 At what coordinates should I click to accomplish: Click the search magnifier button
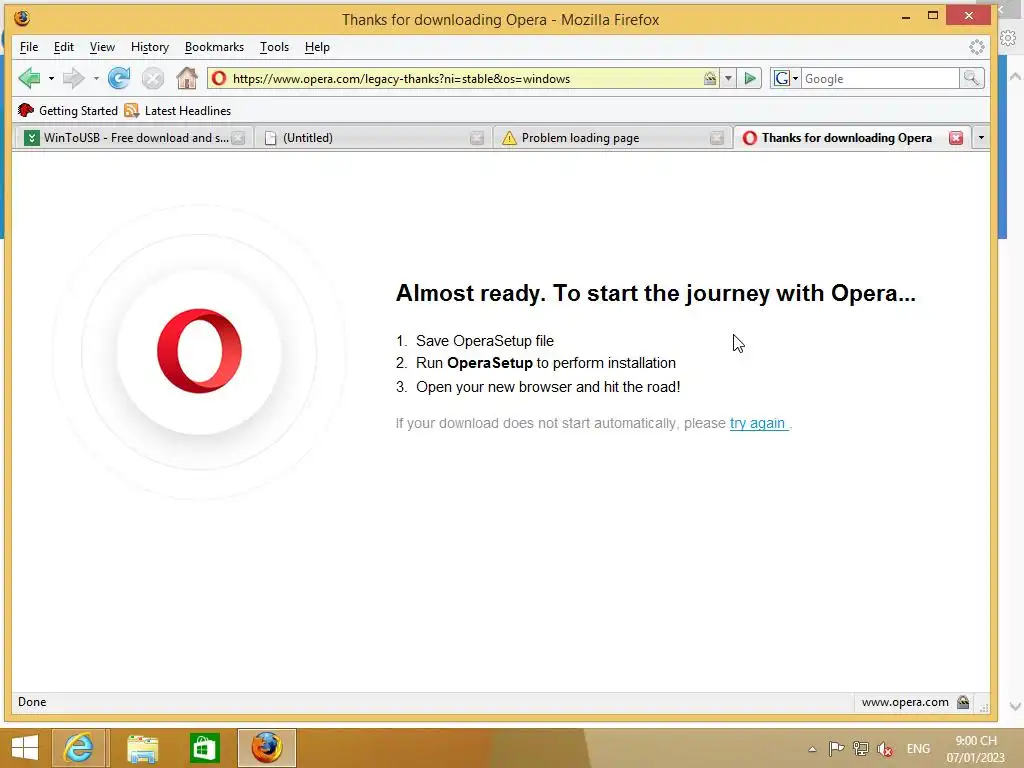click(x=971, y=78)
